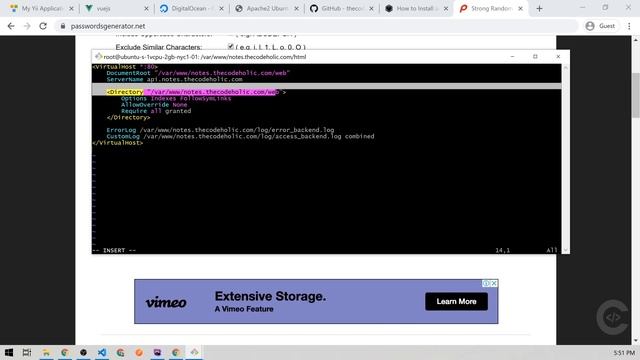Reload the passwordsgenerator.net page
This screenshot has width=640, height=360.
[43, 26]
